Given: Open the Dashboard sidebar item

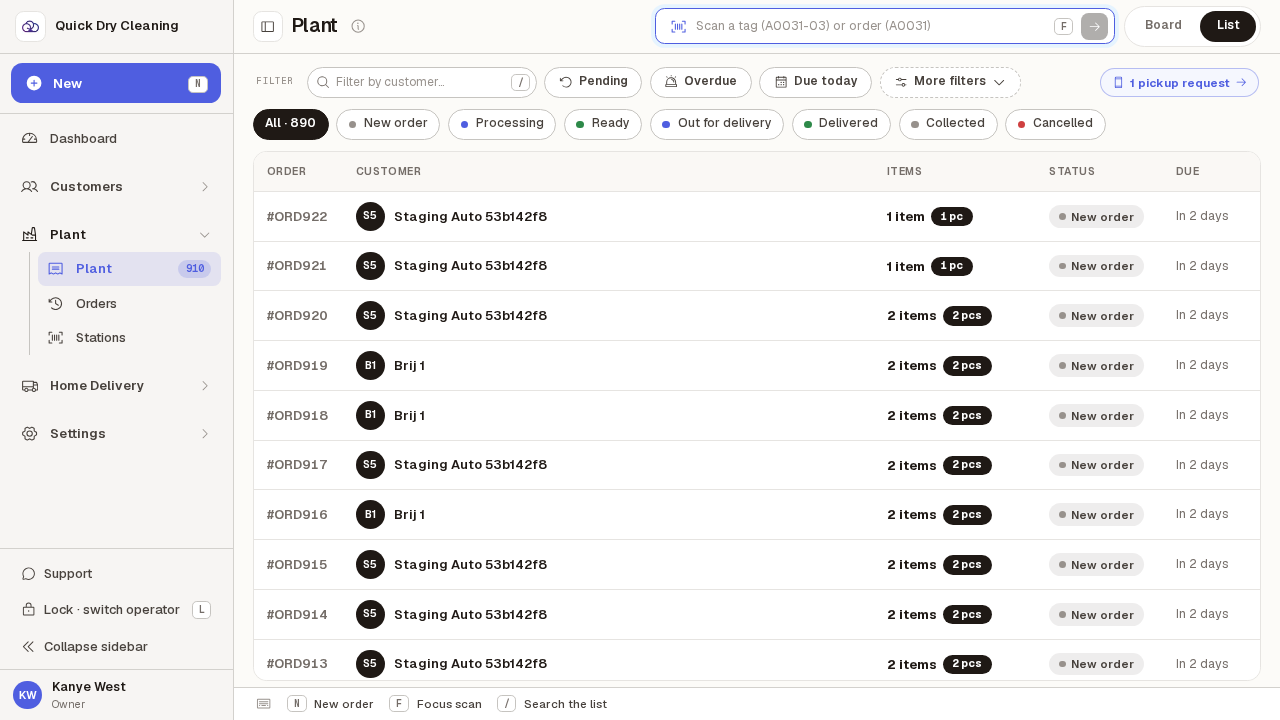Looking at the screenshot, I should (x=116, y=139).
